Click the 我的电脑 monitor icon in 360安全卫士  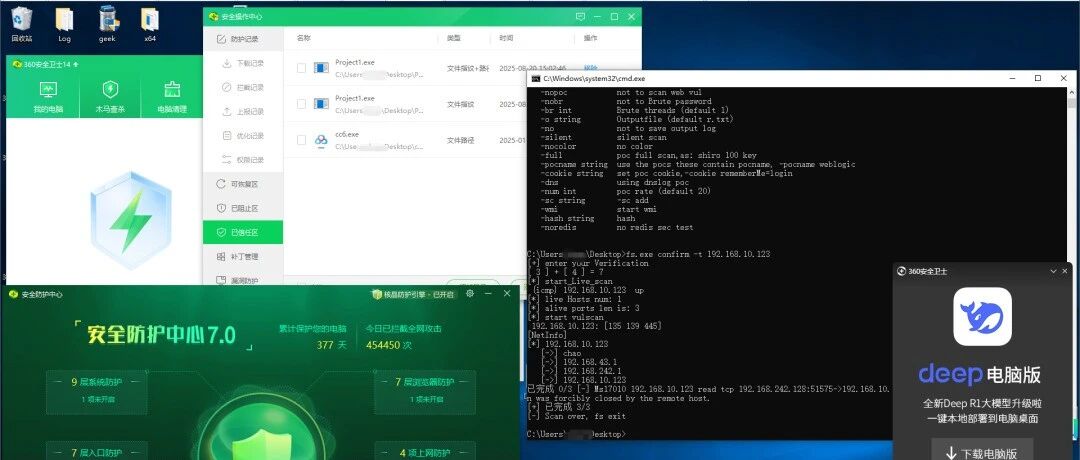(48, 90)
